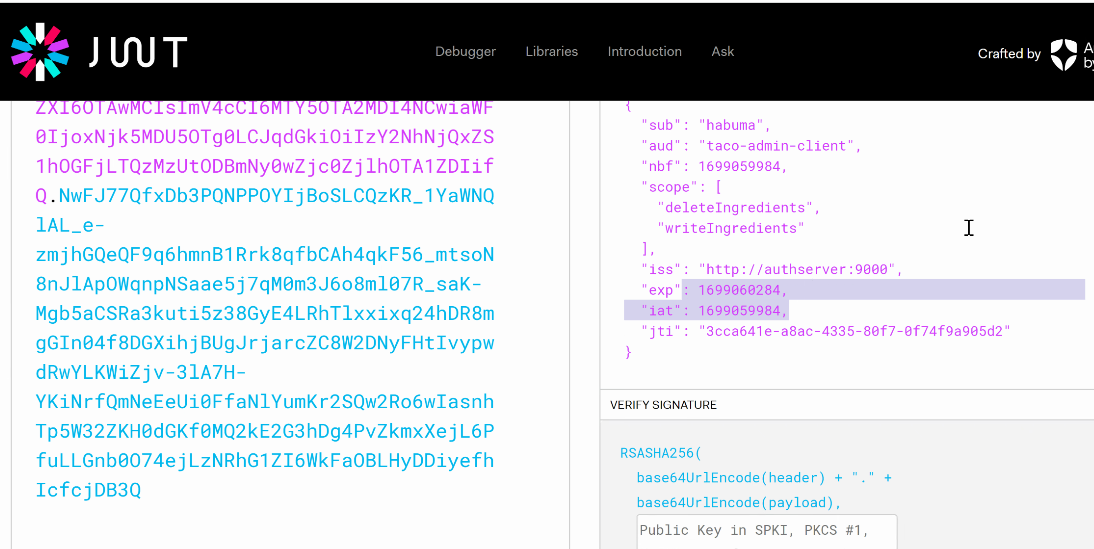Click signature line starting zmjhGQeQF9q6
The width and height of the screenshot is (1094, 549).
(264, 255)
